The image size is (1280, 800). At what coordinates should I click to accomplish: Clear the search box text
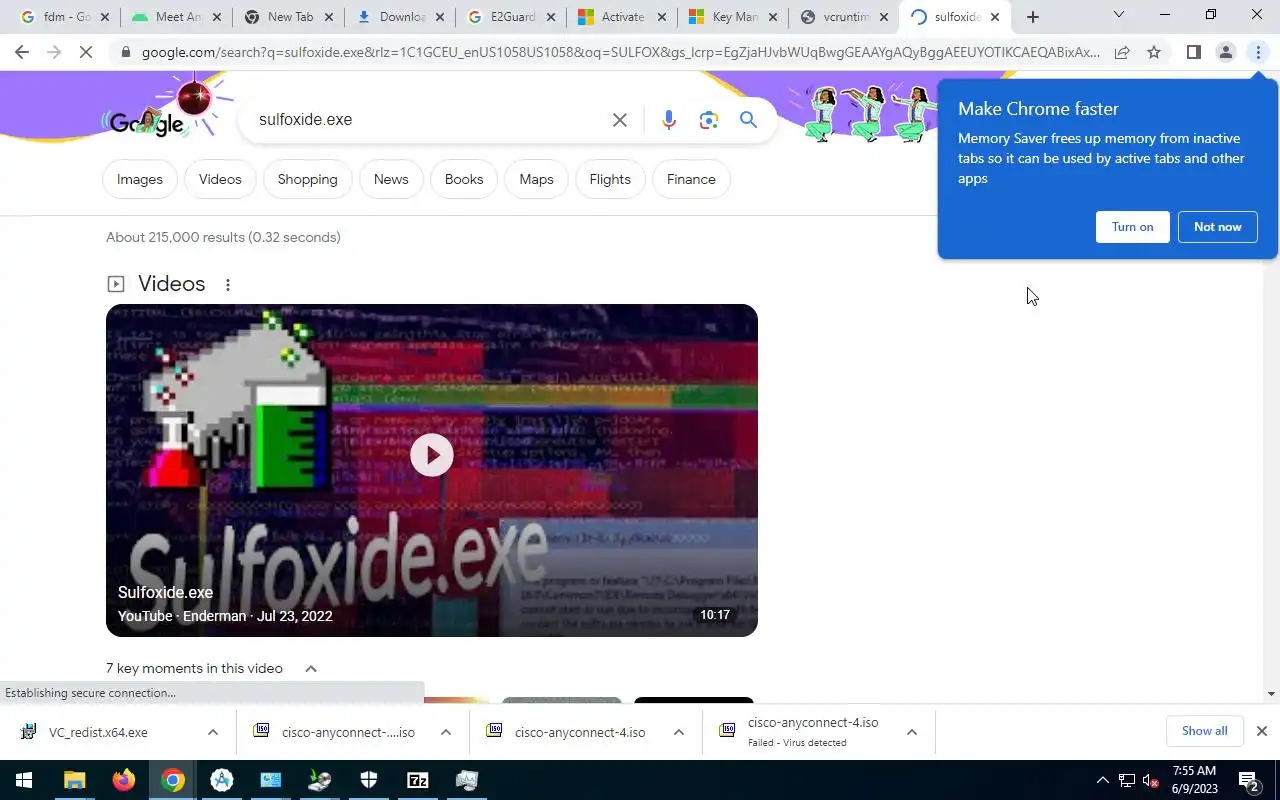620,120
